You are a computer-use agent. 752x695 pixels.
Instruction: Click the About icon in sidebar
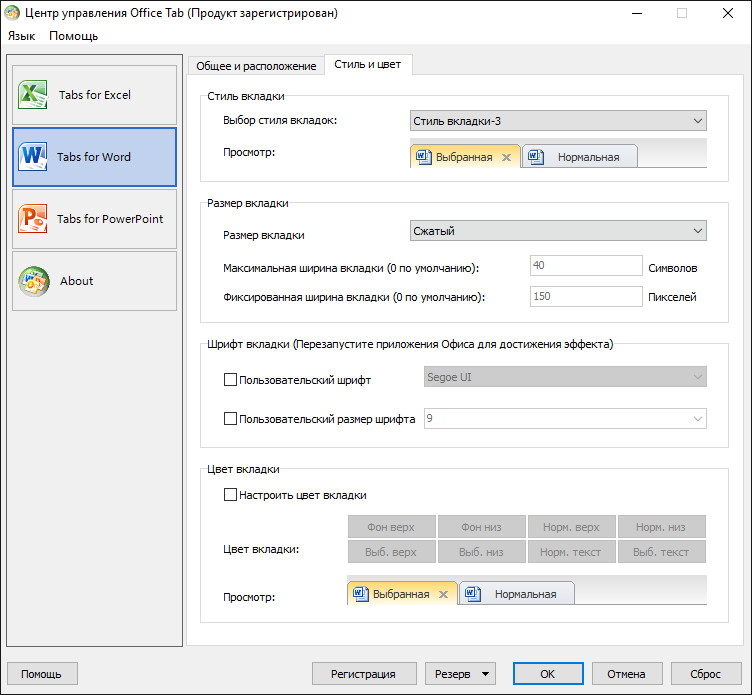tap(32, 281)
